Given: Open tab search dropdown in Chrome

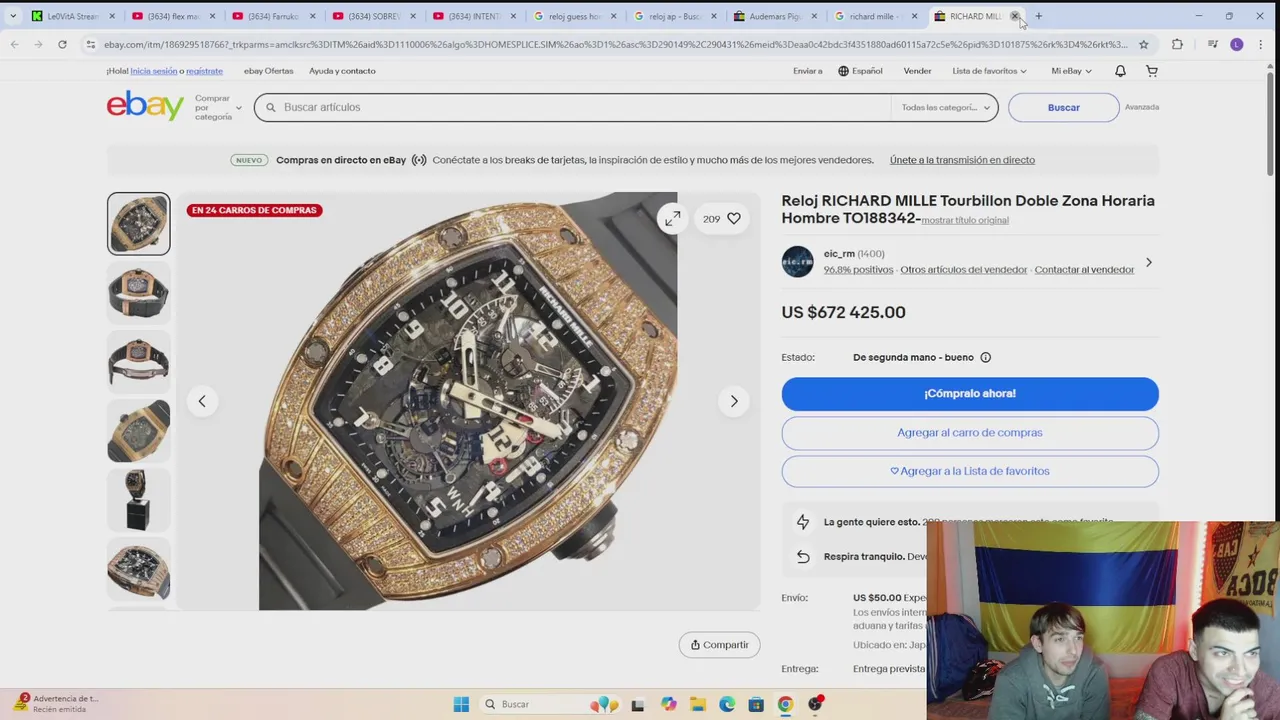Looking at the screenshot, I should click(13, 16).
